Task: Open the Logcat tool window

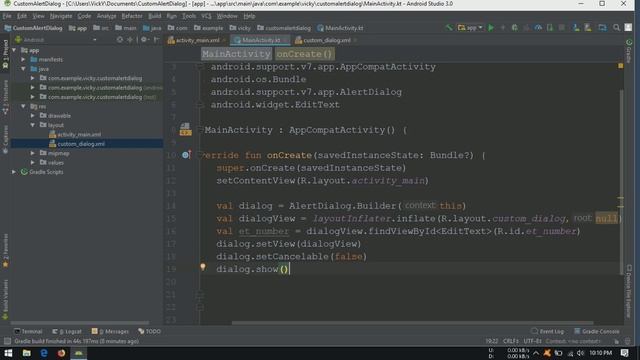Action: (x=67, y=331)
